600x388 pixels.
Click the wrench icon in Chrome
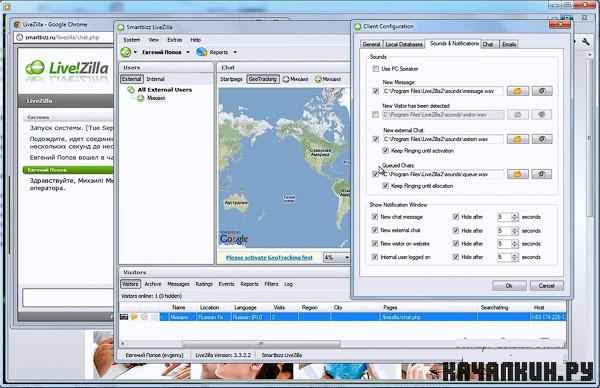[x=585, y=42]
